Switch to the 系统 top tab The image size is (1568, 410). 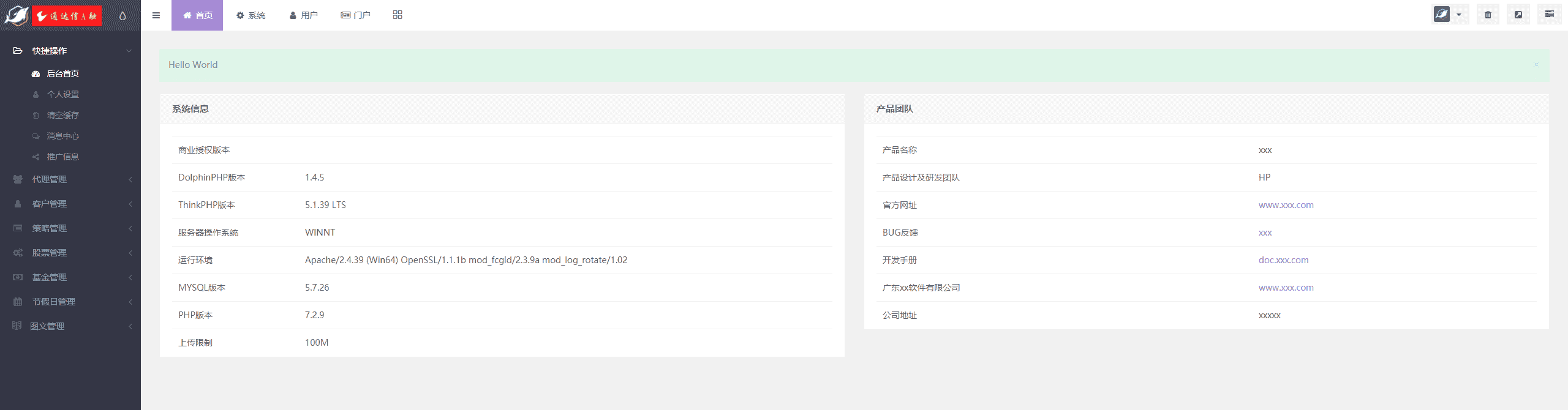click(251, 15)
